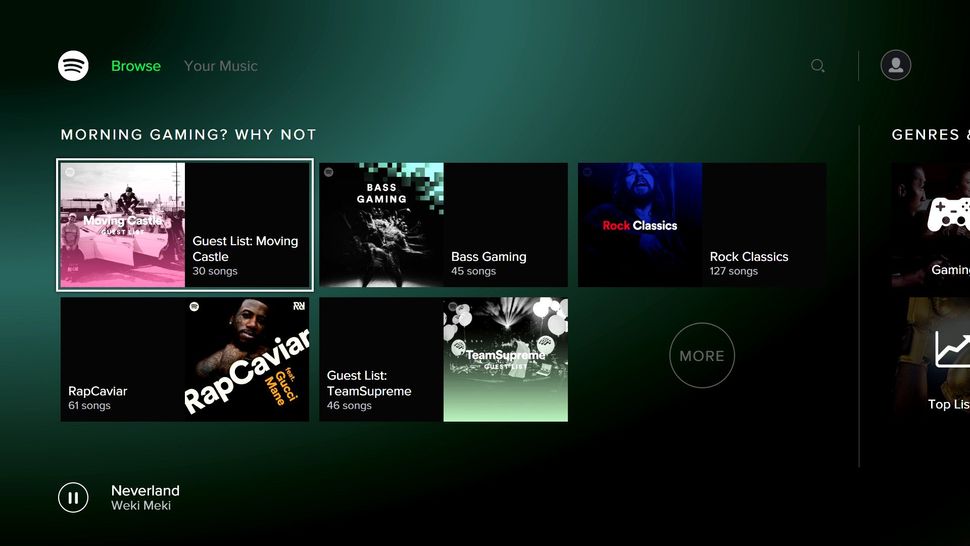Click the "Weki Meki" artist name
The height and width of the screenshot is (546, 970).
tap(141, 506)
